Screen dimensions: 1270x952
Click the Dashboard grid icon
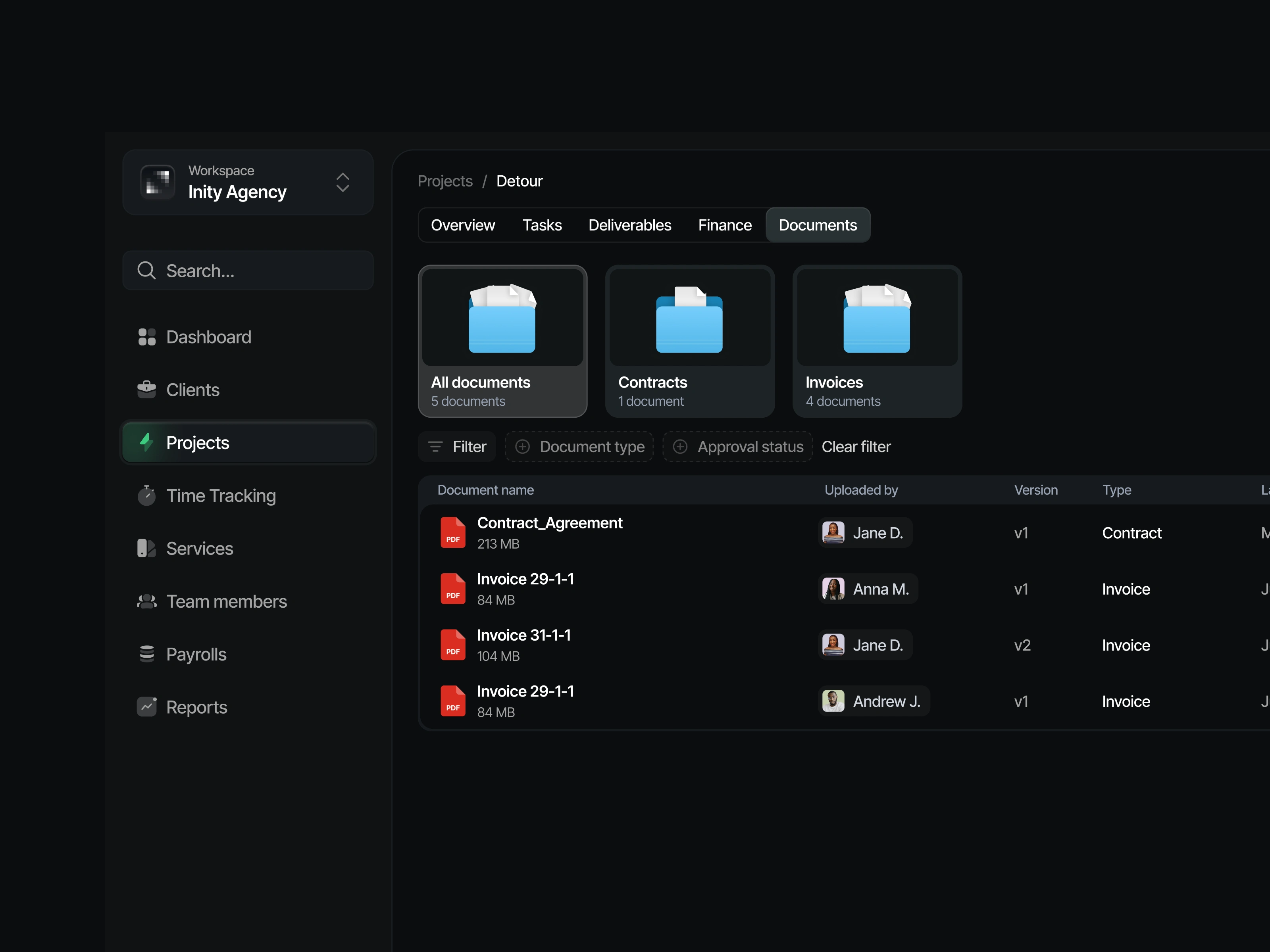tap(146, 337)
